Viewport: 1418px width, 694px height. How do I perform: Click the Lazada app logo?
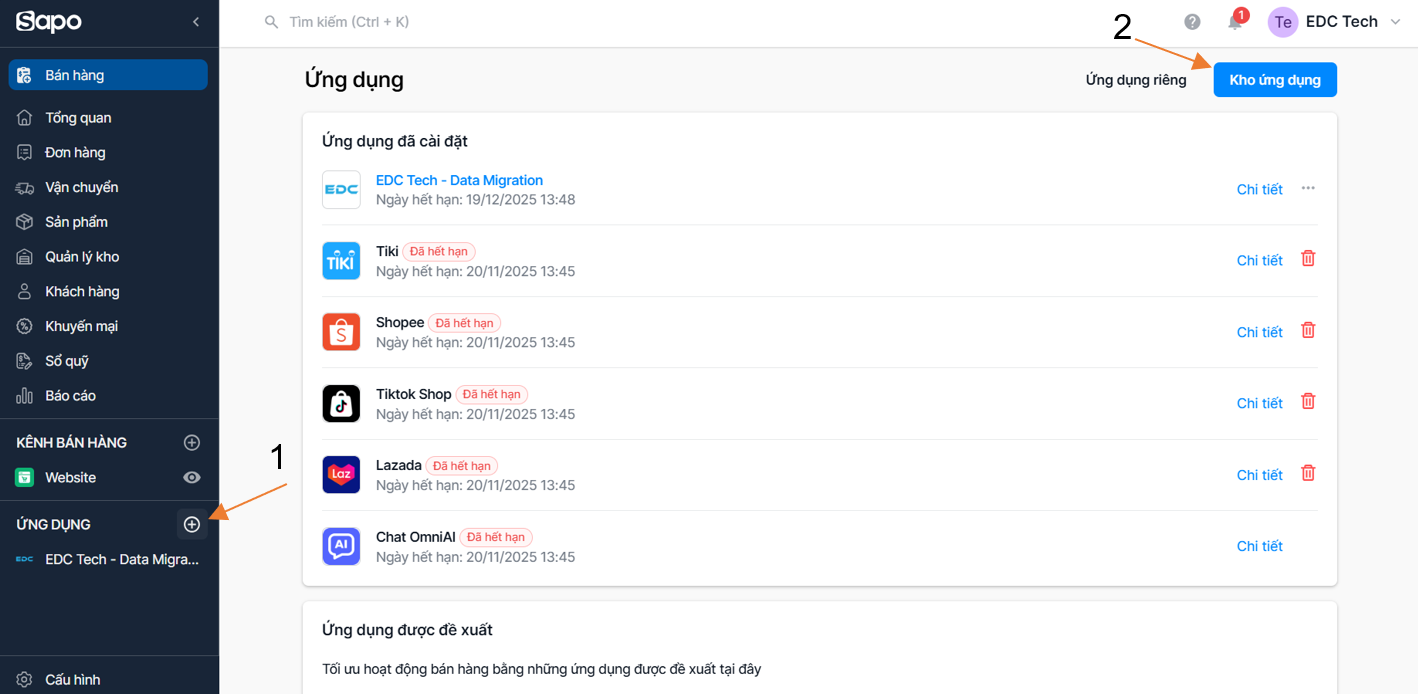click(341, 475)
